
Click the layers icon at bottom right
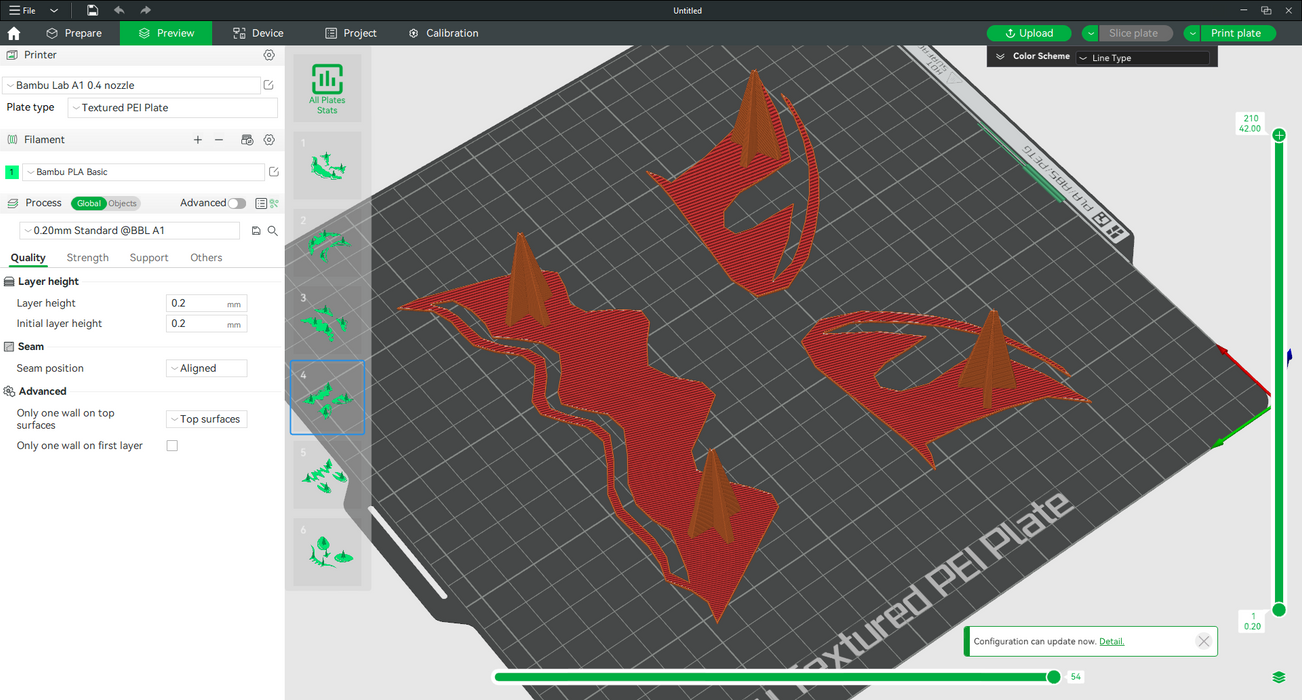(1279, 678)
